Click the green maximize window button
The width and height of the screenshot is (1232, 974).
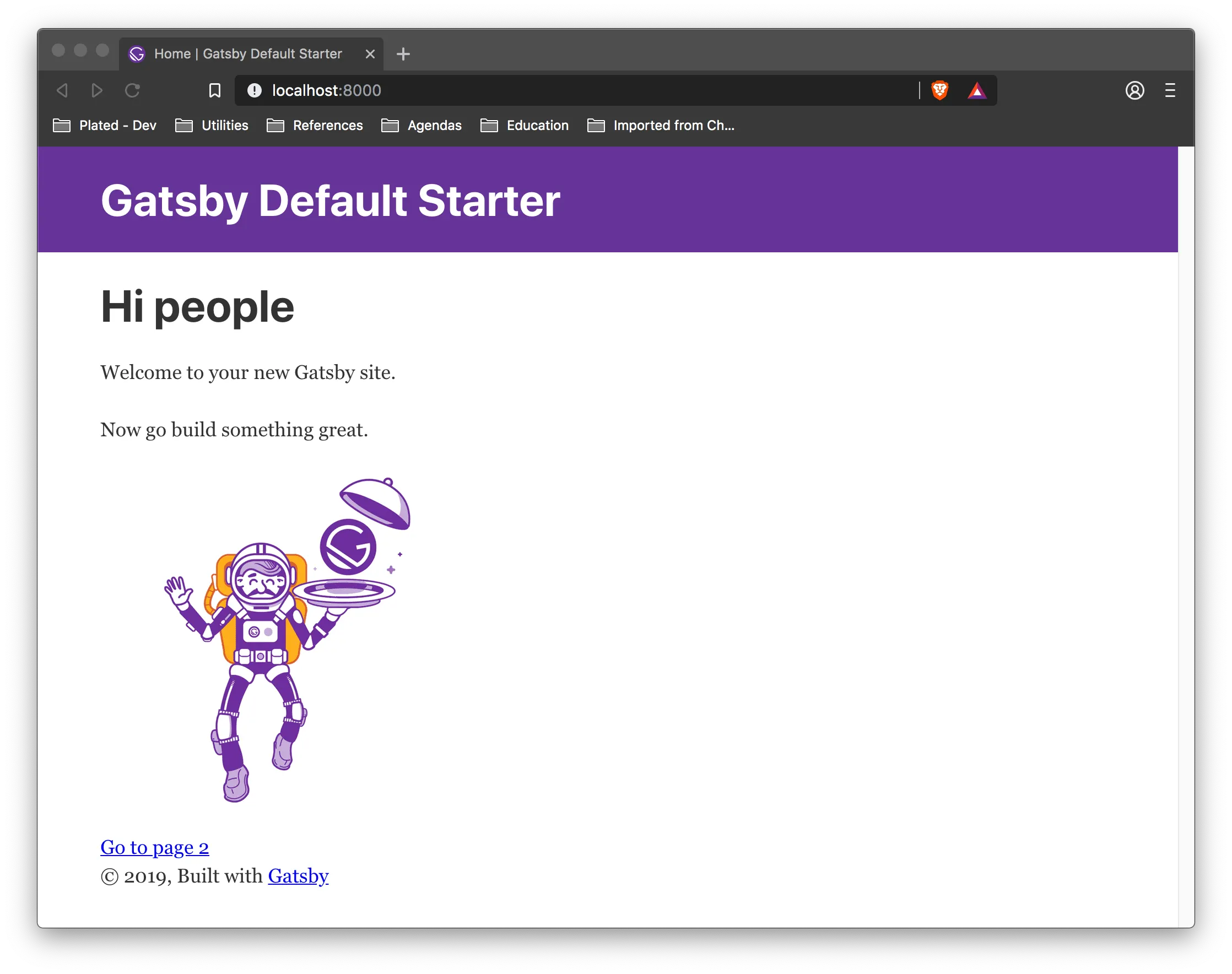102,50
